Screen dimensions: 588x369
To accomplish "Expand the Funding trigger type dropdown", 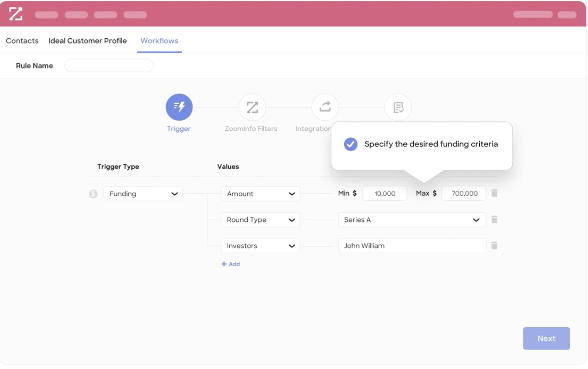I will (x=143, y=194).
